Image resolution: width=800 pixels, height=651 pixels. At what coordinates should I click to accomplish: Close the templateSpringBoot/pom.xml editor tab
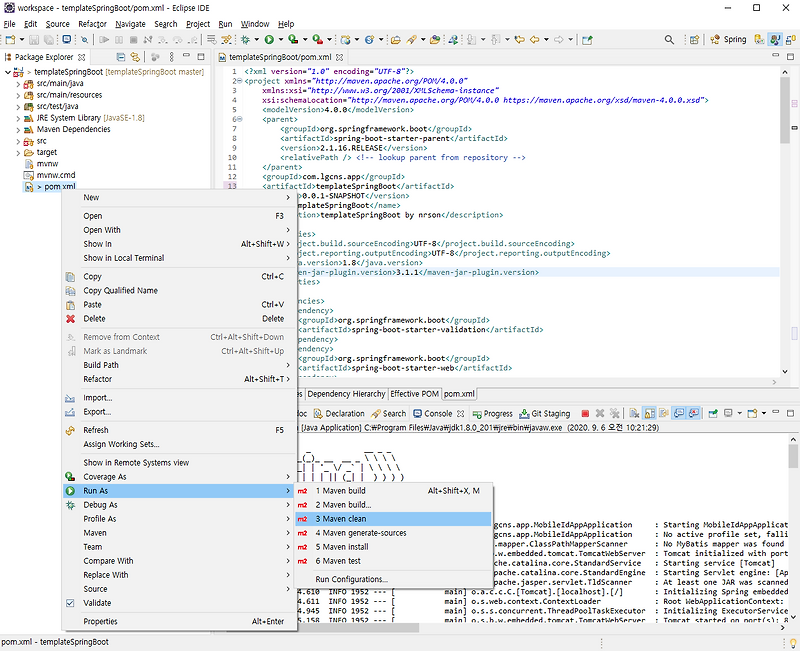coord(340,57)
